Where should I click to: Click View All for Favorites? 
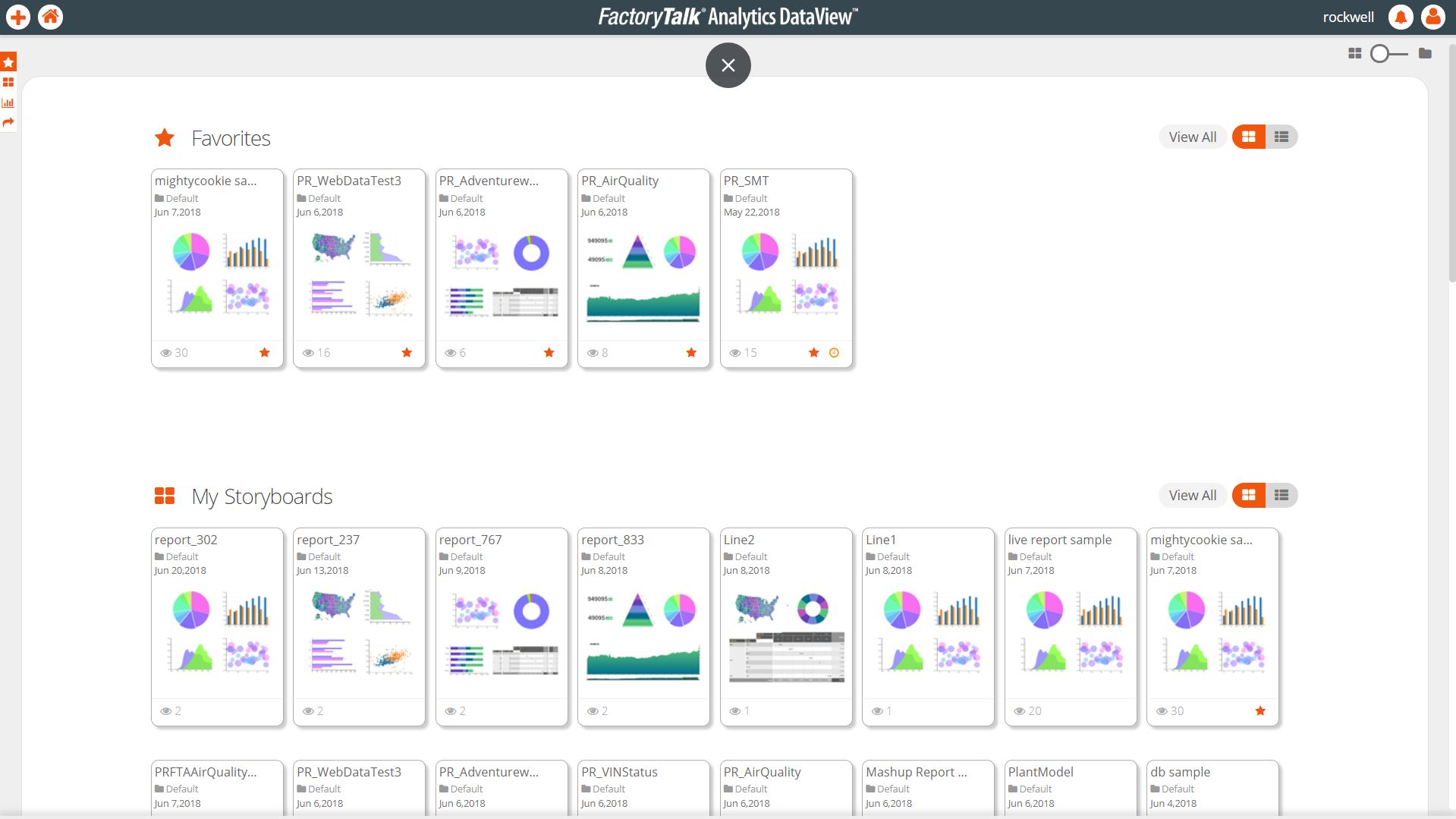pyautogui.click(x=1192, y=137)
